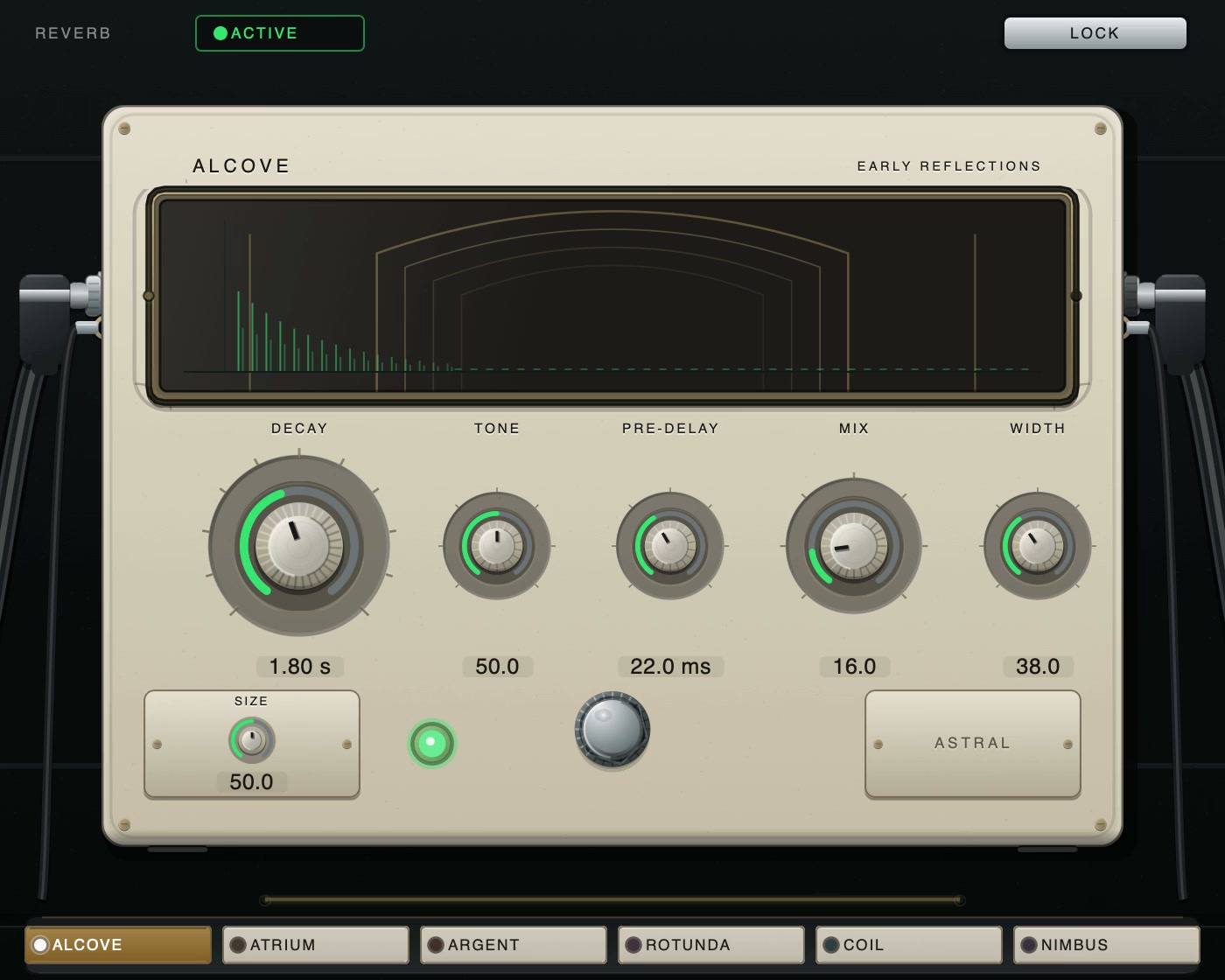Click the Width knob

[1038, 546]
